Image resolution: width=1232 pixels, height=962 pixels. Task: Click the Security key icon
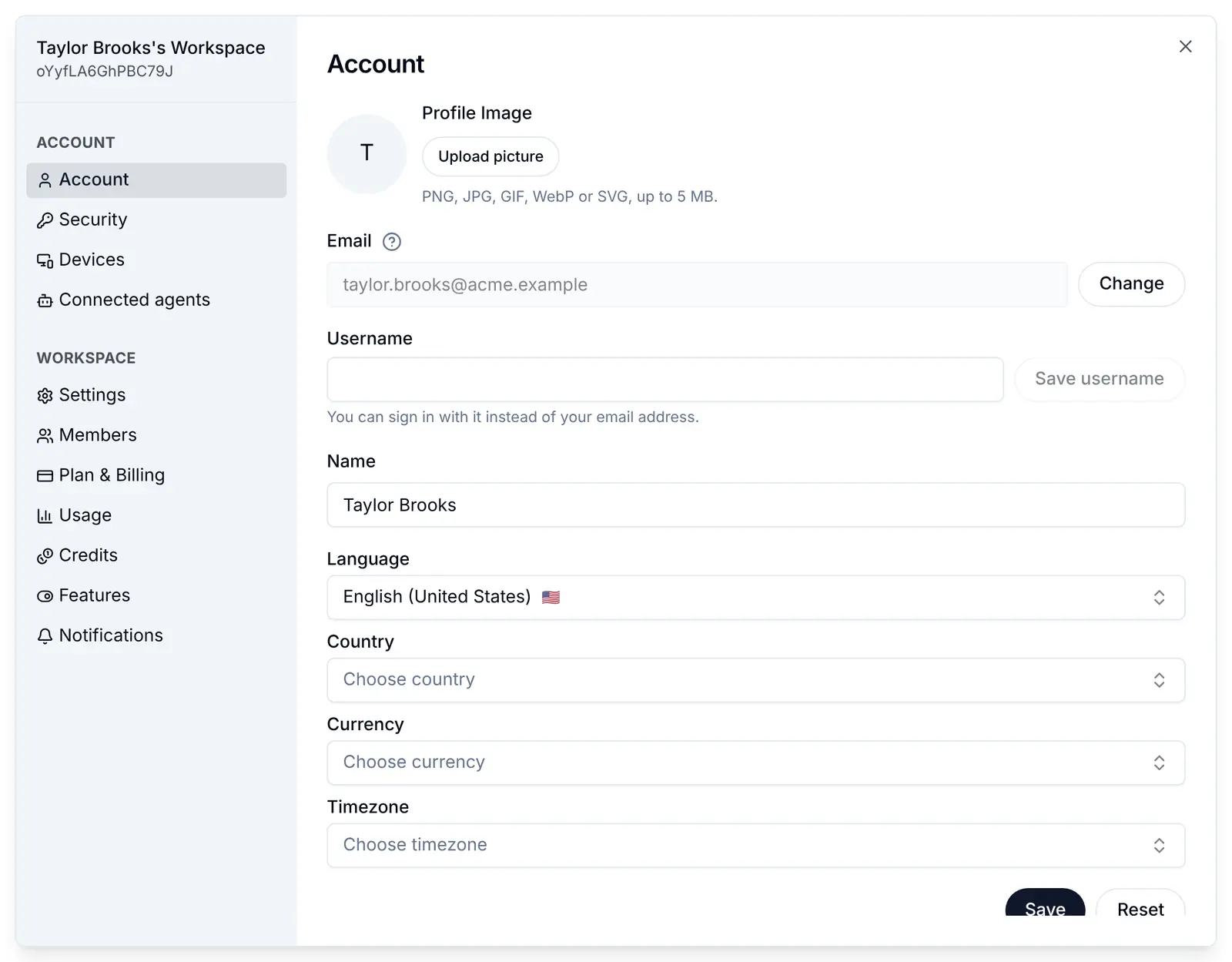45,220
